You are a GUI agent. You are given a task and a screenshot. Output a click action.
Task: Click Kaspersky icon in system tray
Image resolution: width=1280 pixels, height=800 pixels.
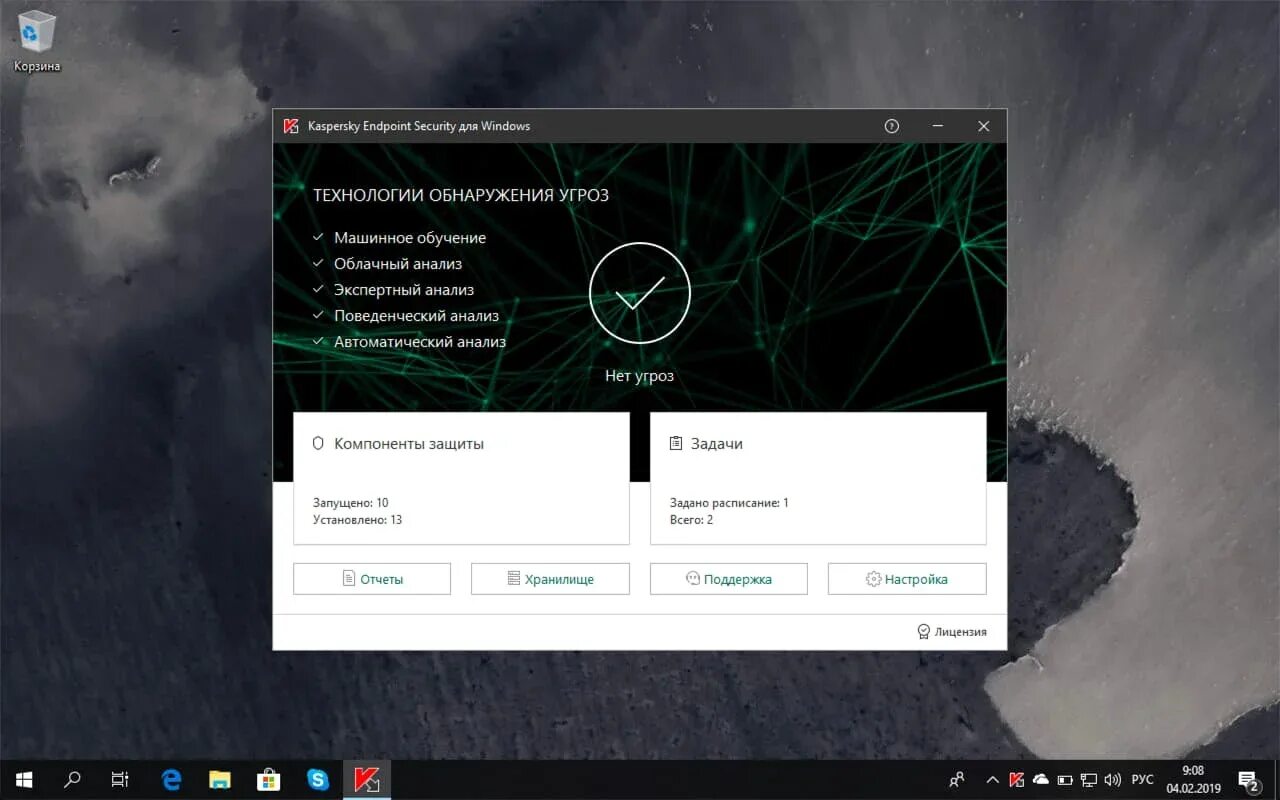point(1017,779)
